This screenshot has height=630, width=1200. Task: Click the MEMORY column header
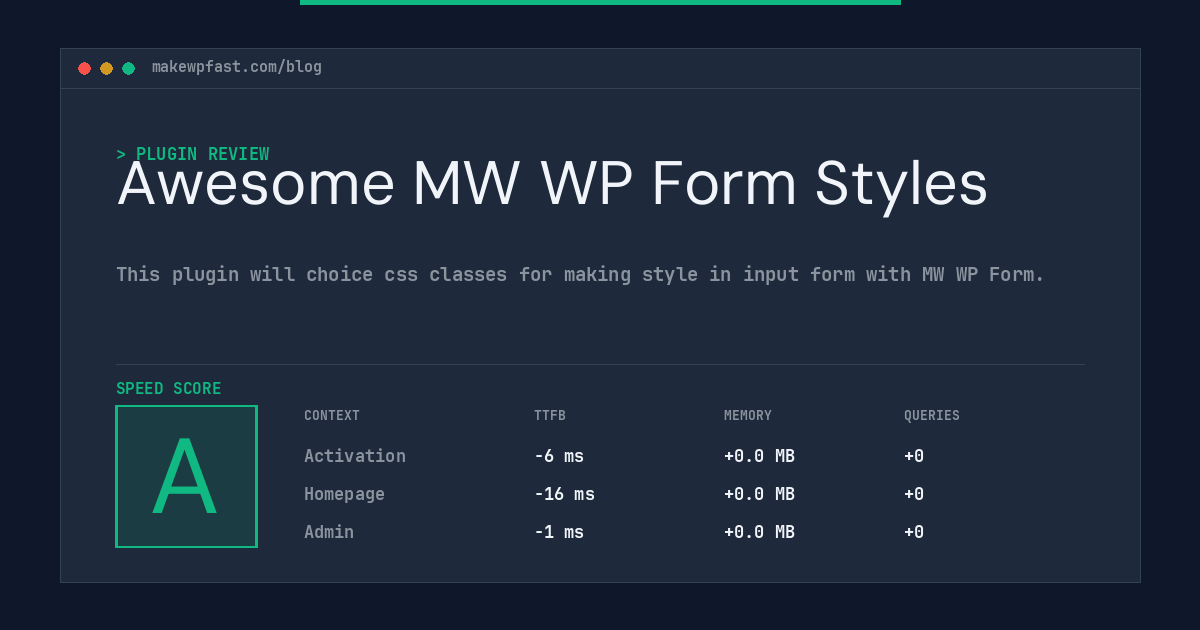point(748,416)
